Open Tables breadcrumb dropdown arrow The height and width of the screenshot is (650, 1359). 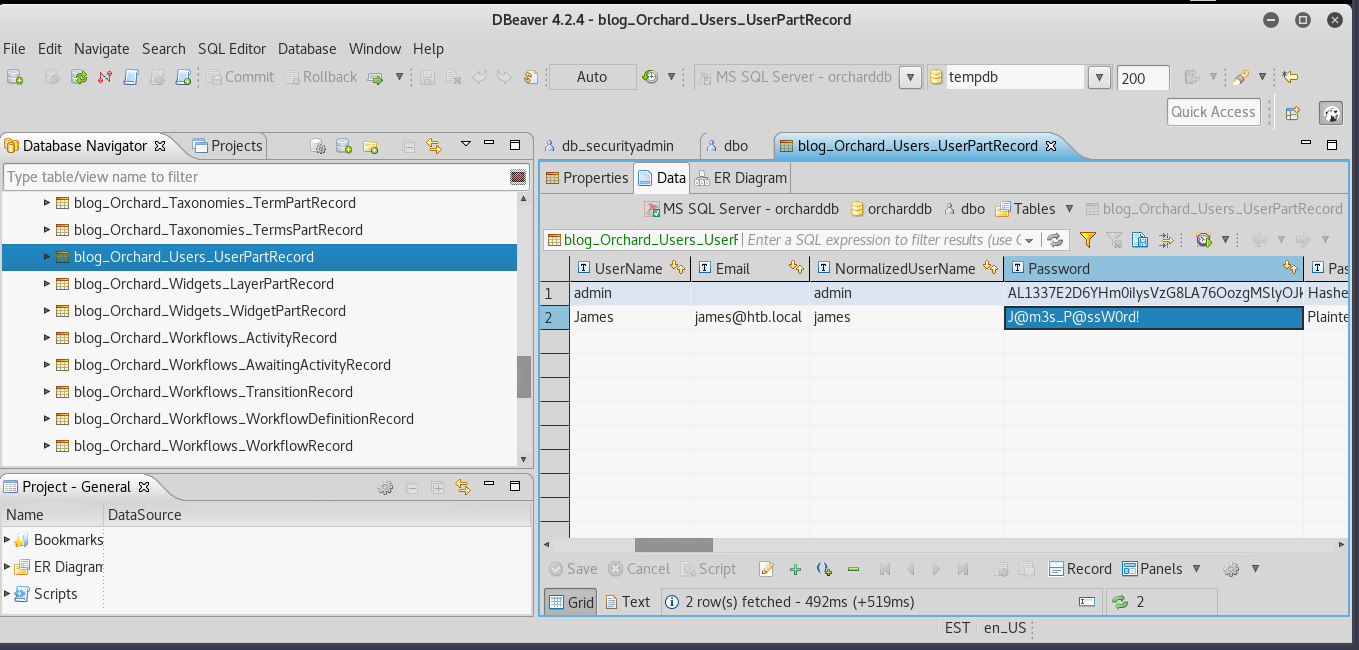tap(1069, 209)
